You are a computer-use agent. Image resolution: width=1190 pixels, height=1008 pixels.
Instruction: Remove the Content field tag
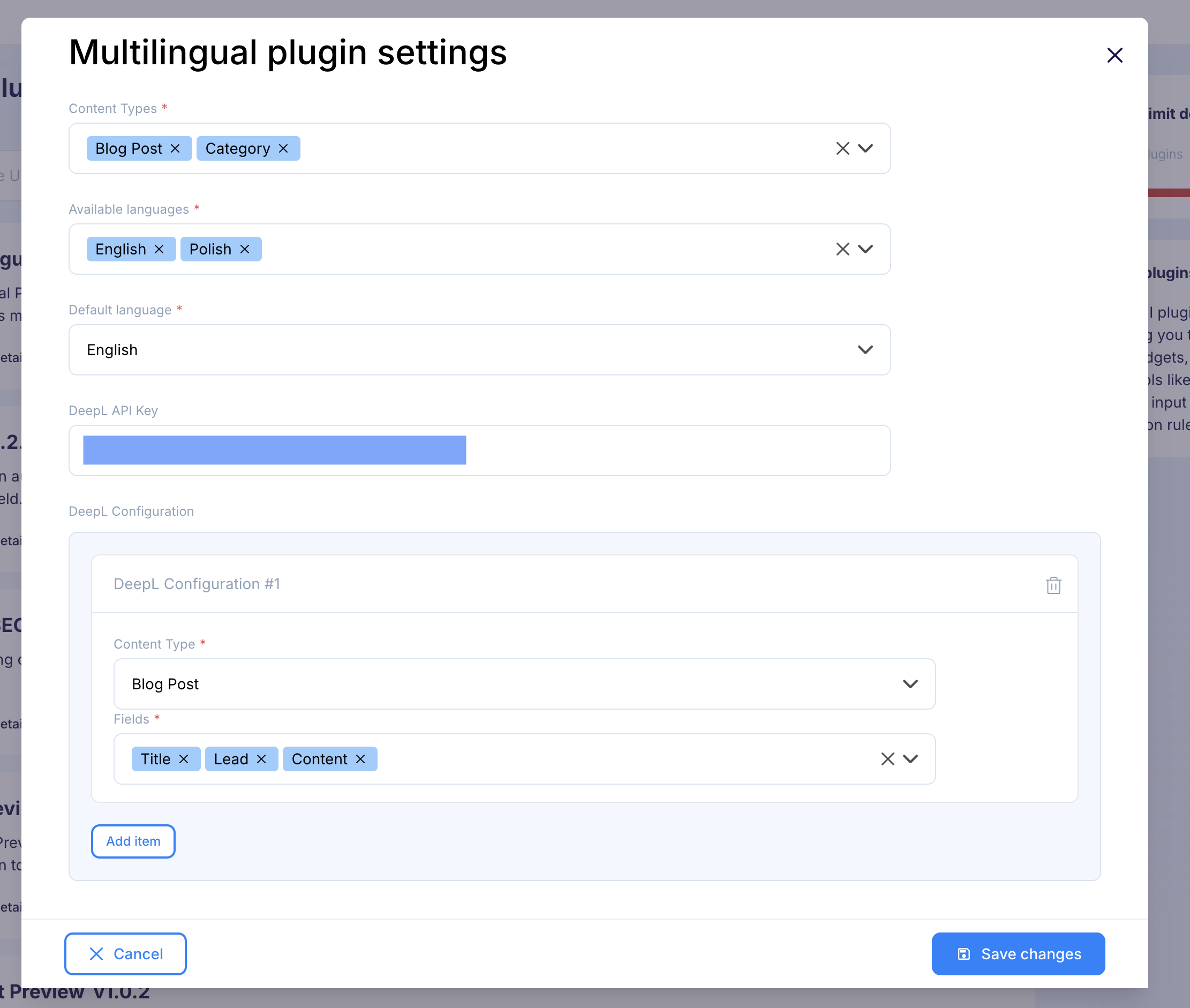(x=360, y=759)
